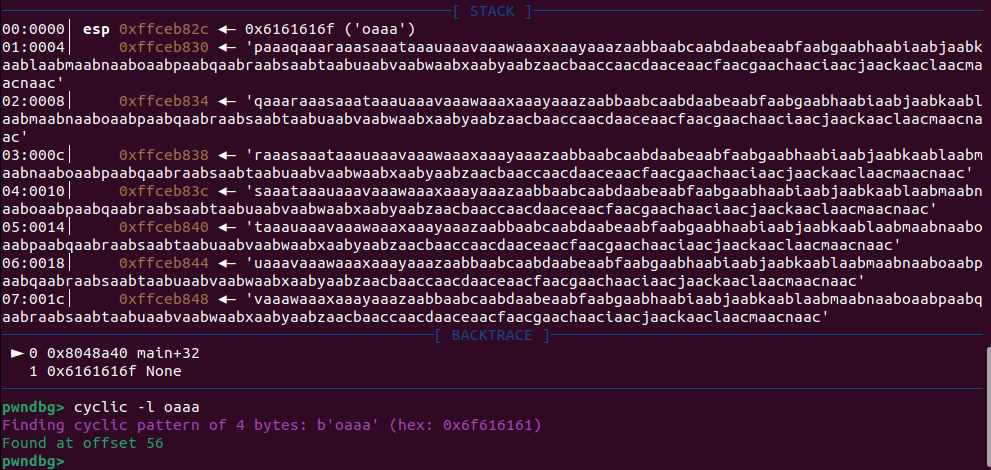This screenshot has width=991, height=470.
Task: Click the current frame arrow in the backtrace
Action: (x=16, y=353)
